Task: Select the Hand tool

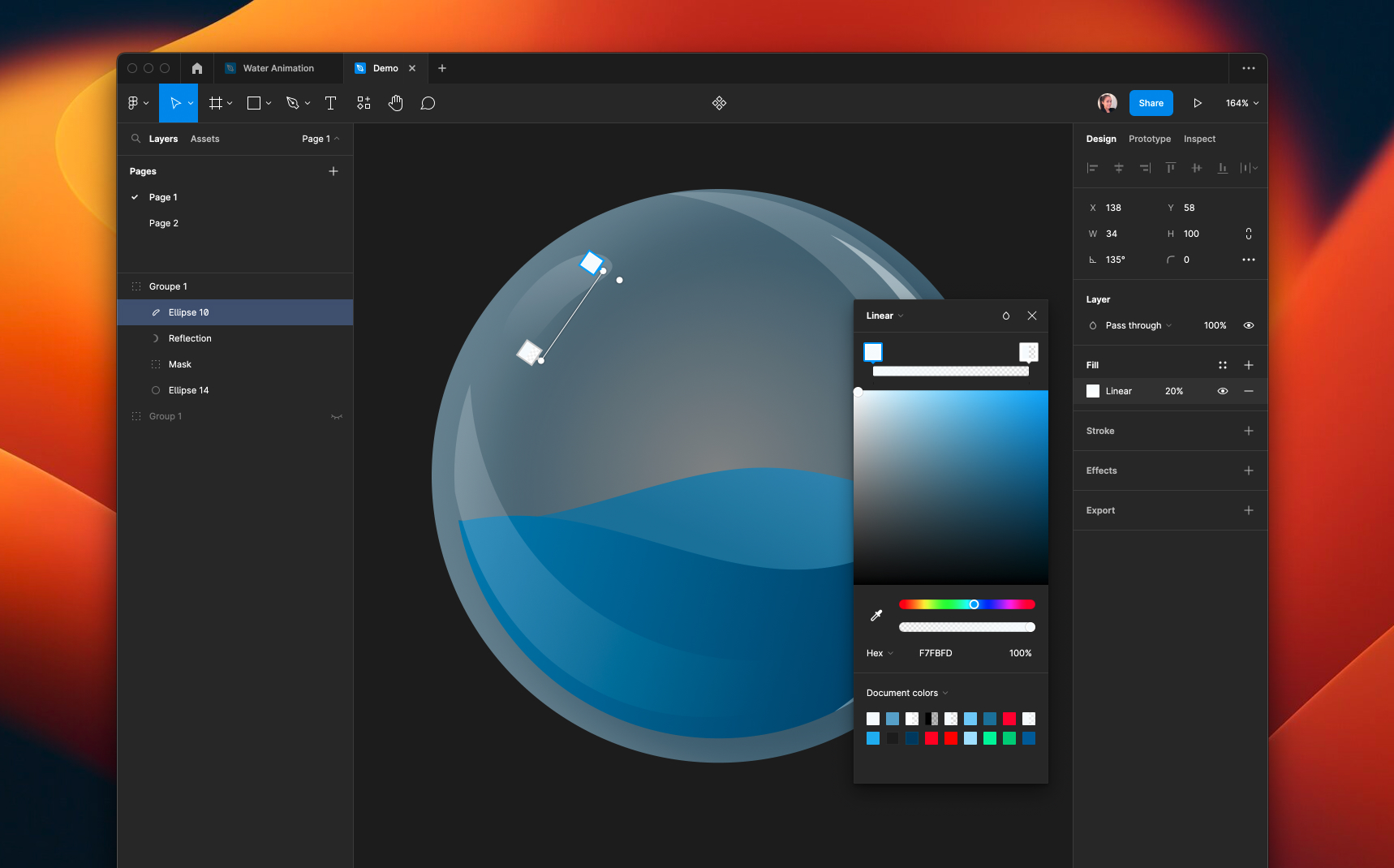Action: tap(396, 103)
